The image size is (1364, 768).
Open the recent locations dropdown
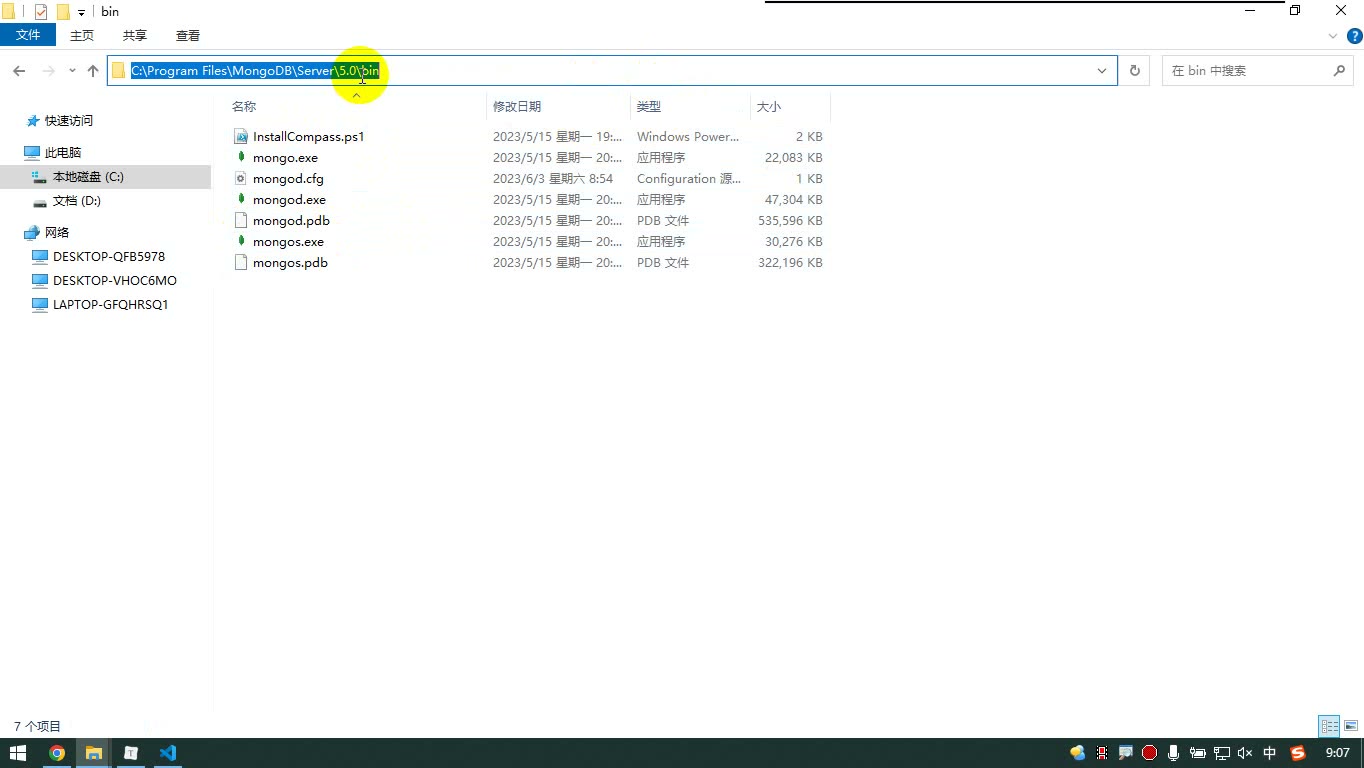(72, 71)
